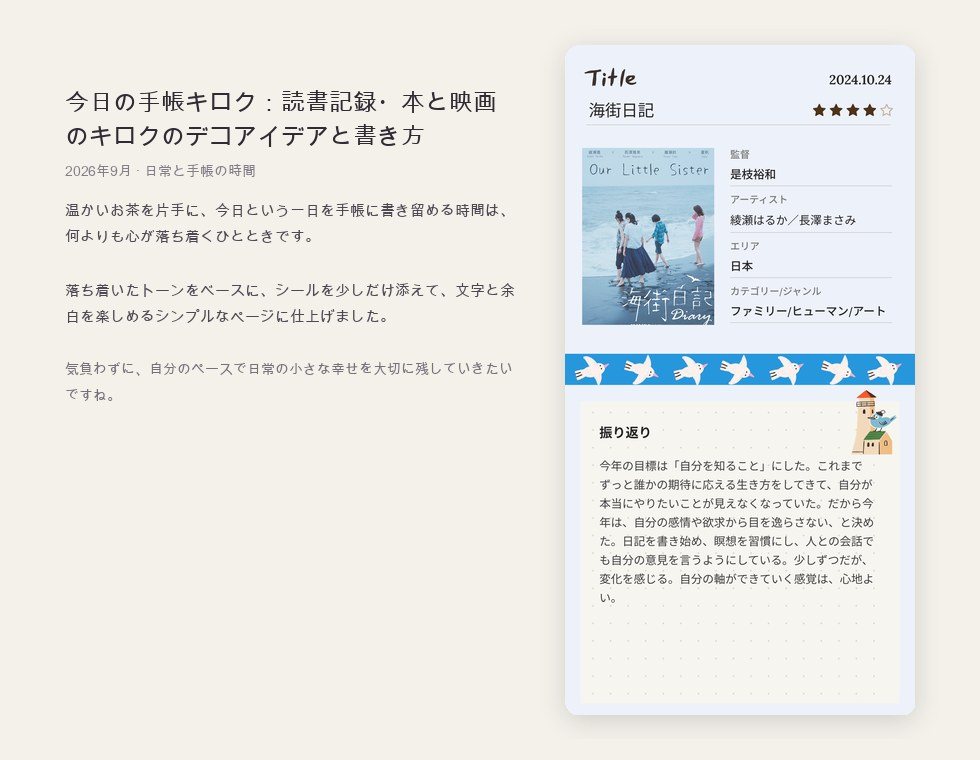Click the 日常と手帳の時間 category label
The image size is (980, 760).
coord(200,171)
